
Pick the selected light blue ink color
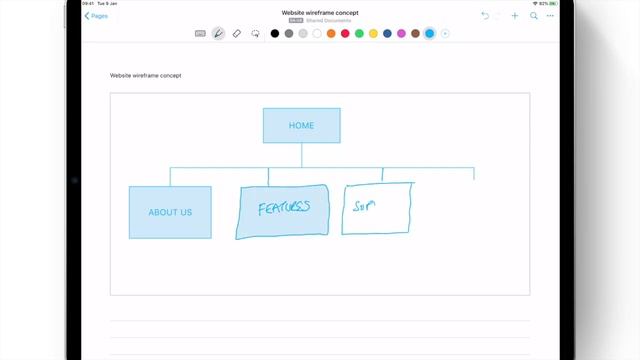pos(430,33)
